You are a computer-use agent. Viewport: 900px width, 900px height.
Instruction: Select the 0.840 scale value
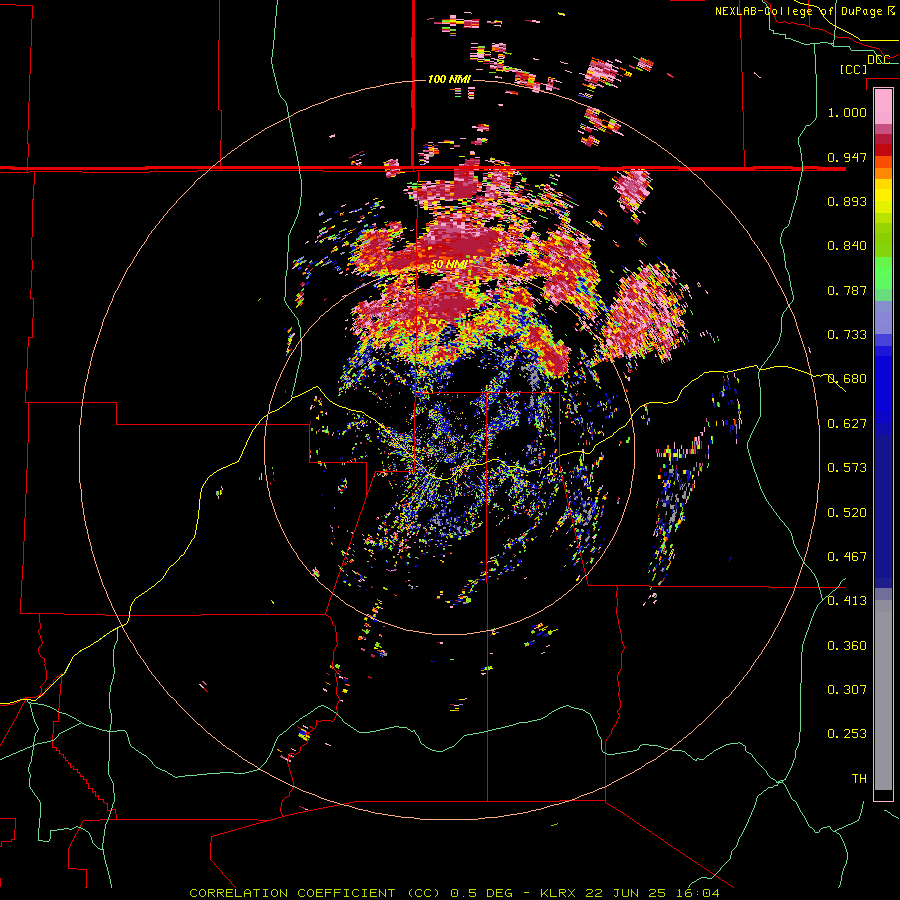pyautogui.click(x=847, y=246)
